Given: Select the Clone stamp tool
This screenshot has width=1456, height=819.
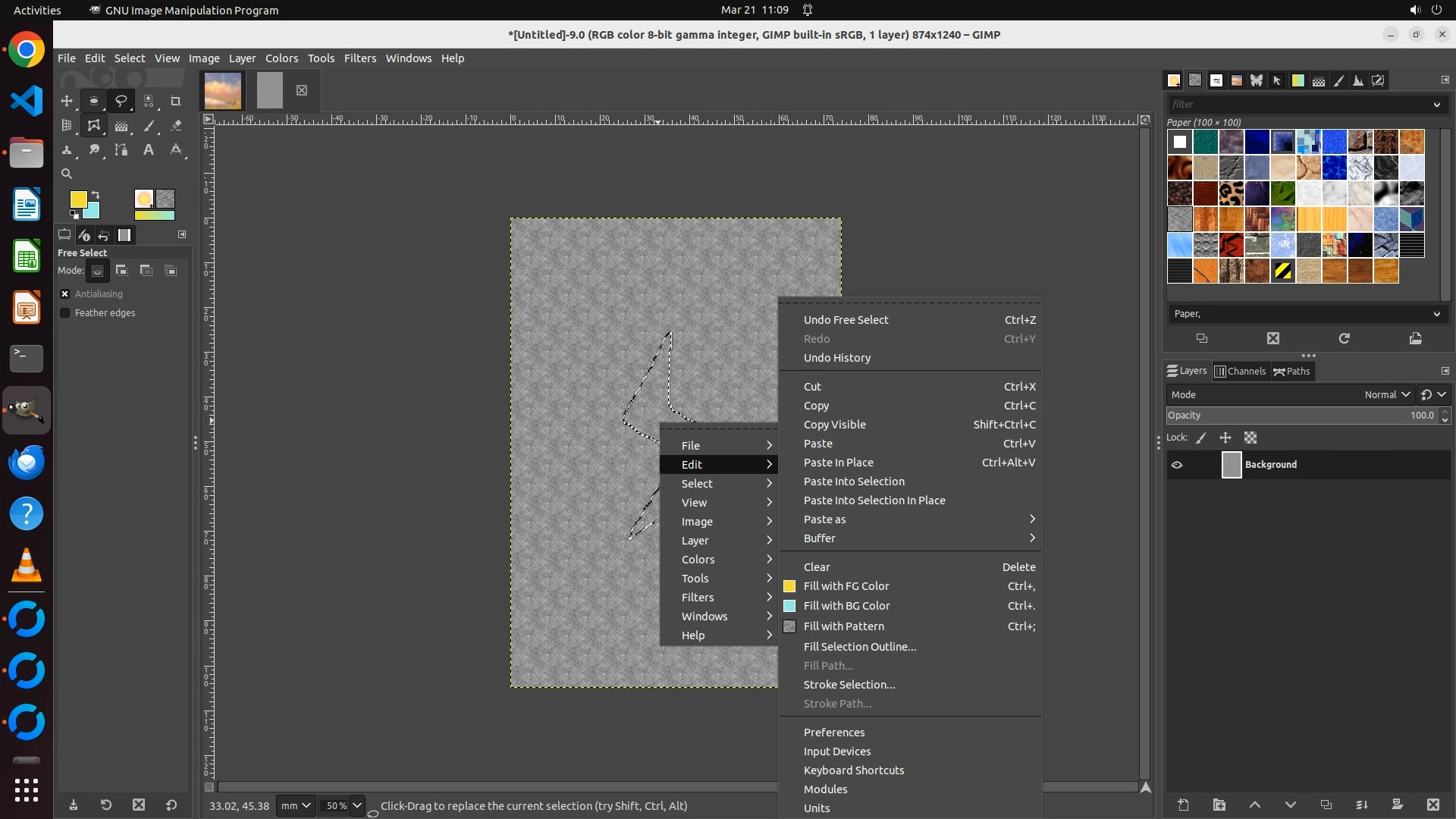Looking at the screenshot, I should [x=67, y=150].
